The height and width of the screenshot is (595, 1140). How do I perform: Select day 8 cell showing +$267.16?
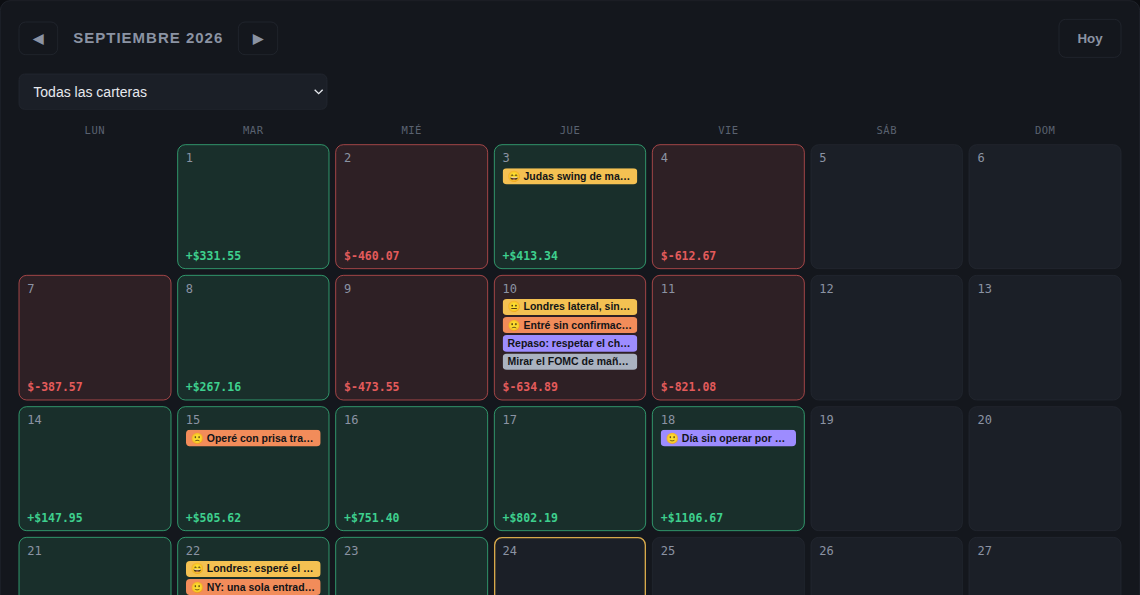[253, 338]
